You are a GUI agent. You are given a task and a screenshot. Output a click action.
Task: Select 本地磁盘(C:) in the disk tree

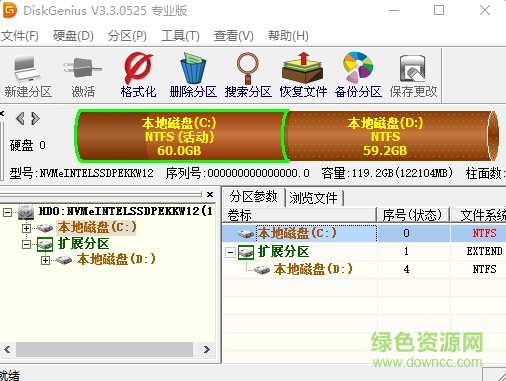[97, 228]
